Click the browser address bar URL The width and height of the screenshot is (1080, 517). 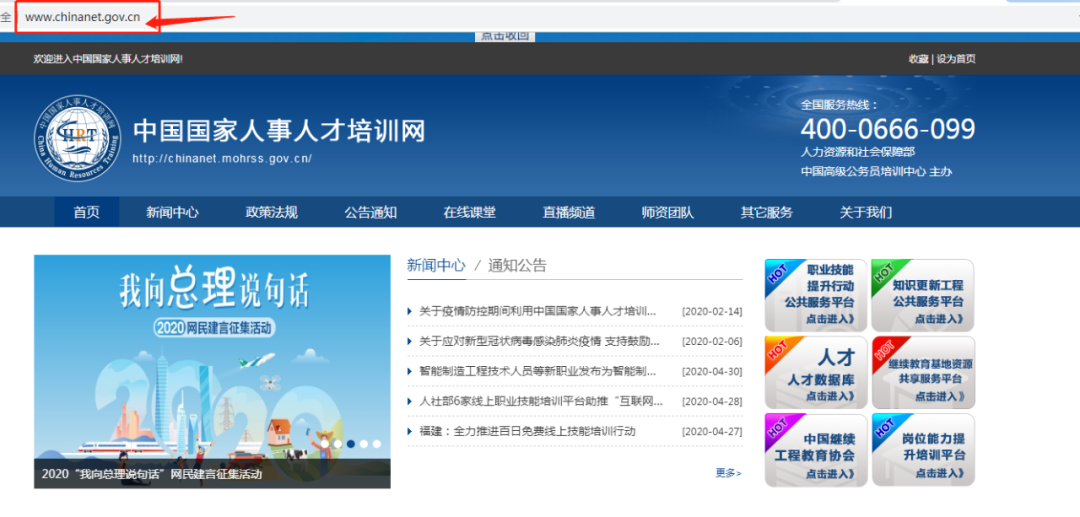pyautogui.click(x=83, y=17)
